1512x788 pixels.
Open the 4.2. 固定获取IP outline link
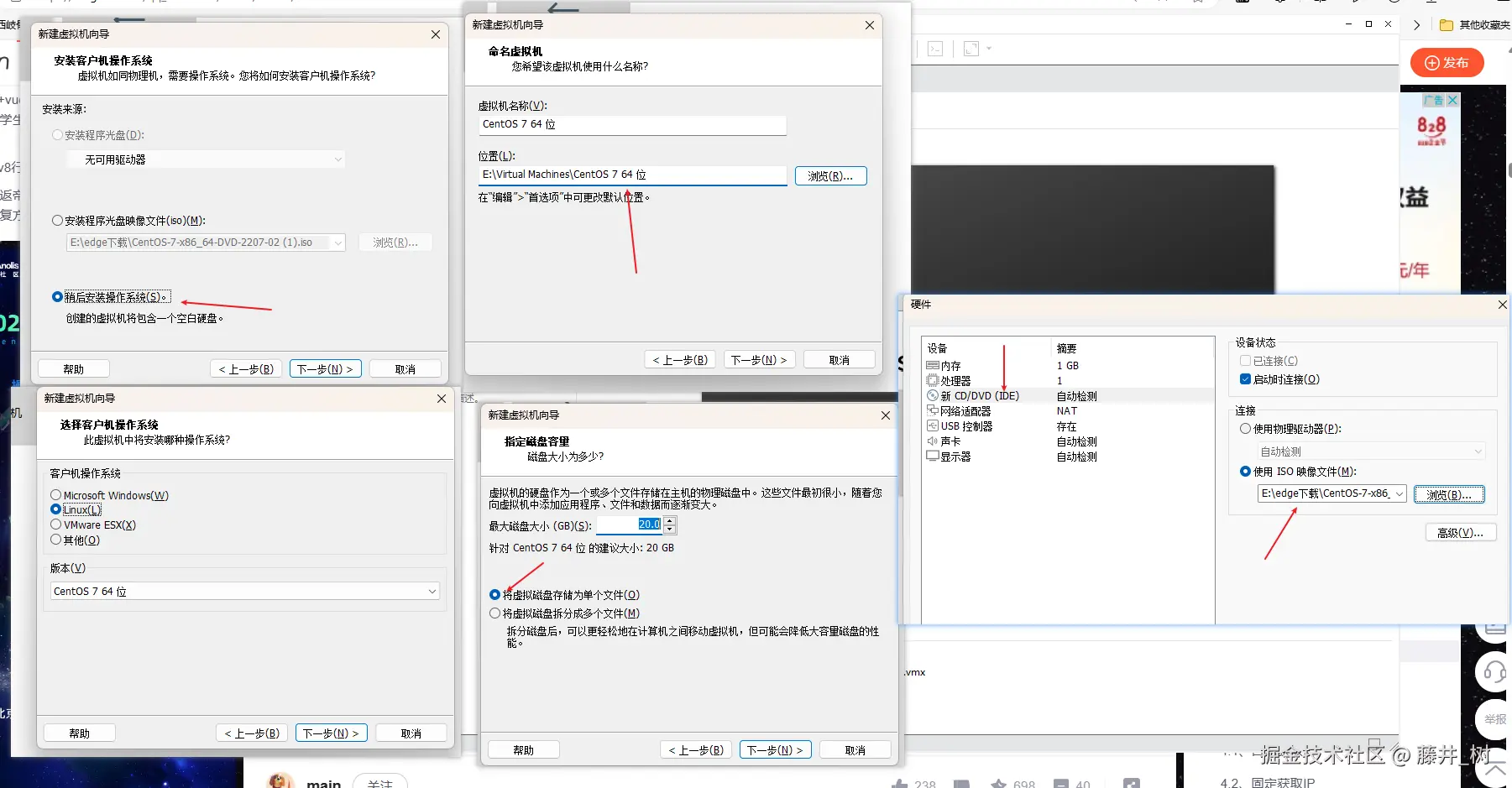[1268, 783]
